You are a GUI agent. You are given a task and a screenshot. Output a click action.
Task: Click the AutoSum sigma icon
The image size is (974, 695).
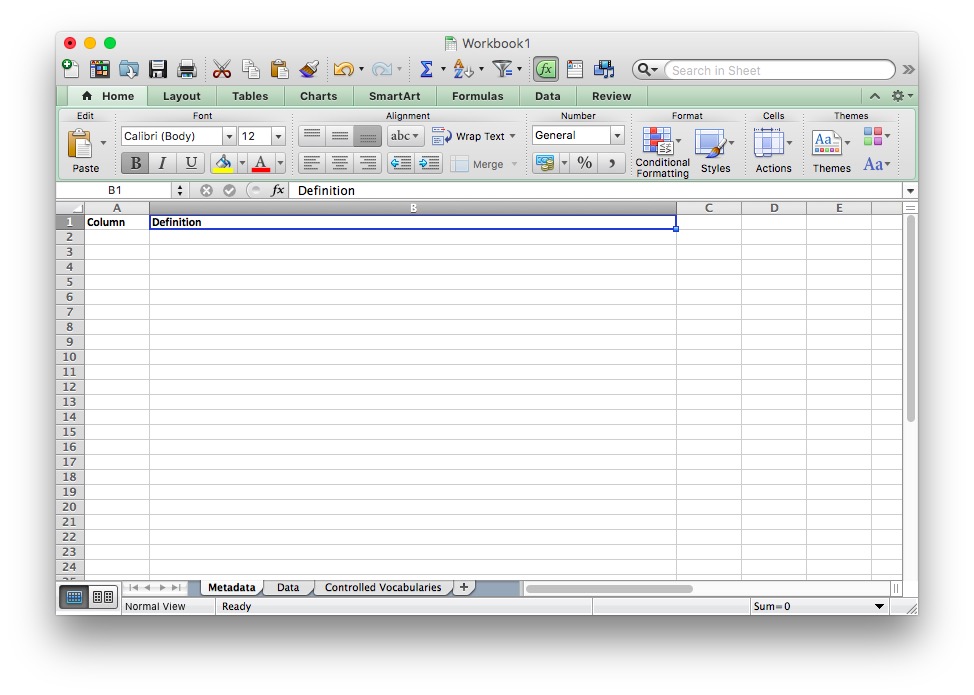(x=426, y=69)
